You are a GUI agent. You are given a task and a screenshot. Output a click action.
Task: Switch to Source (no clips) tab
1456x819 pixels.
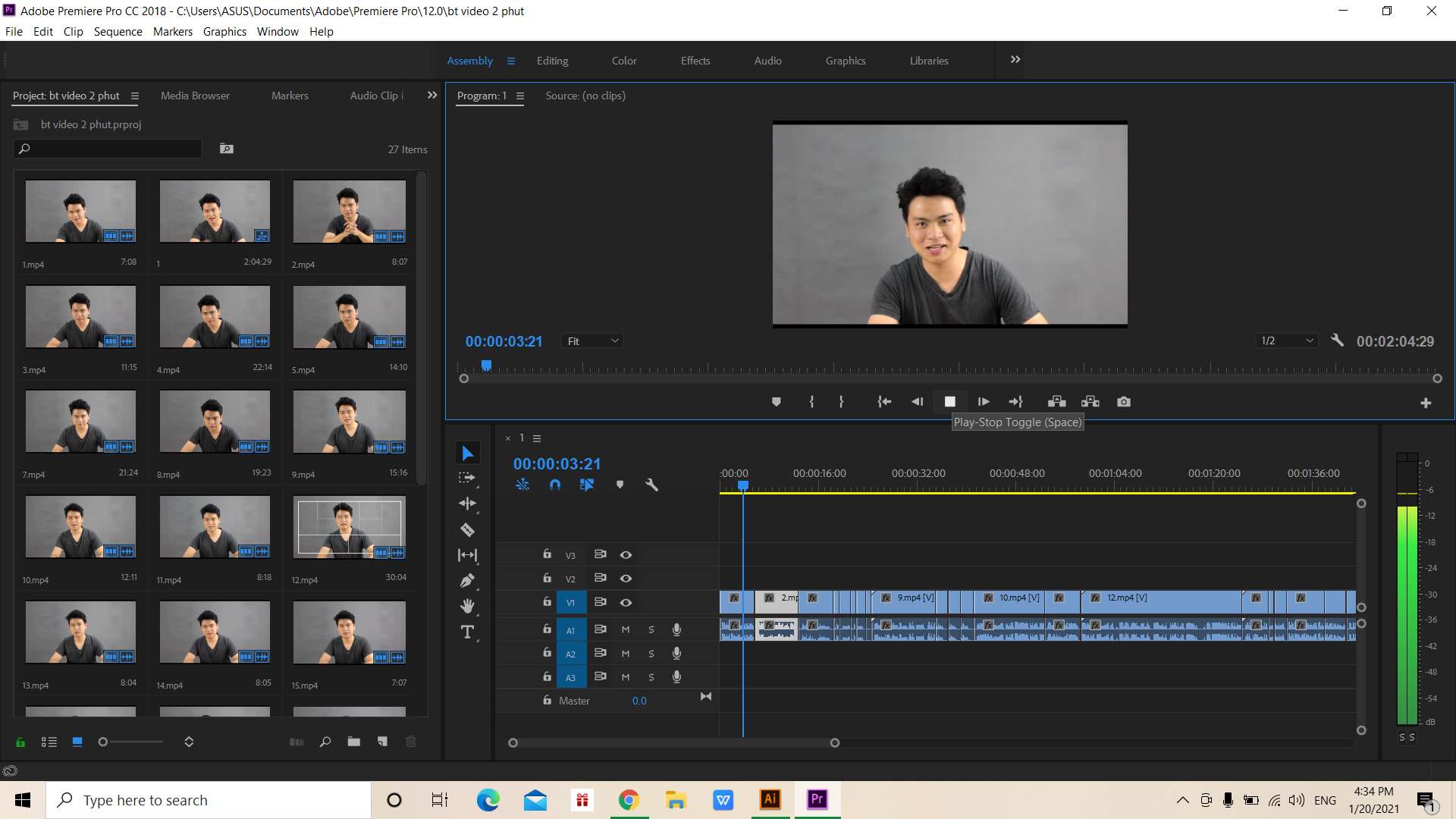[585, 96]
